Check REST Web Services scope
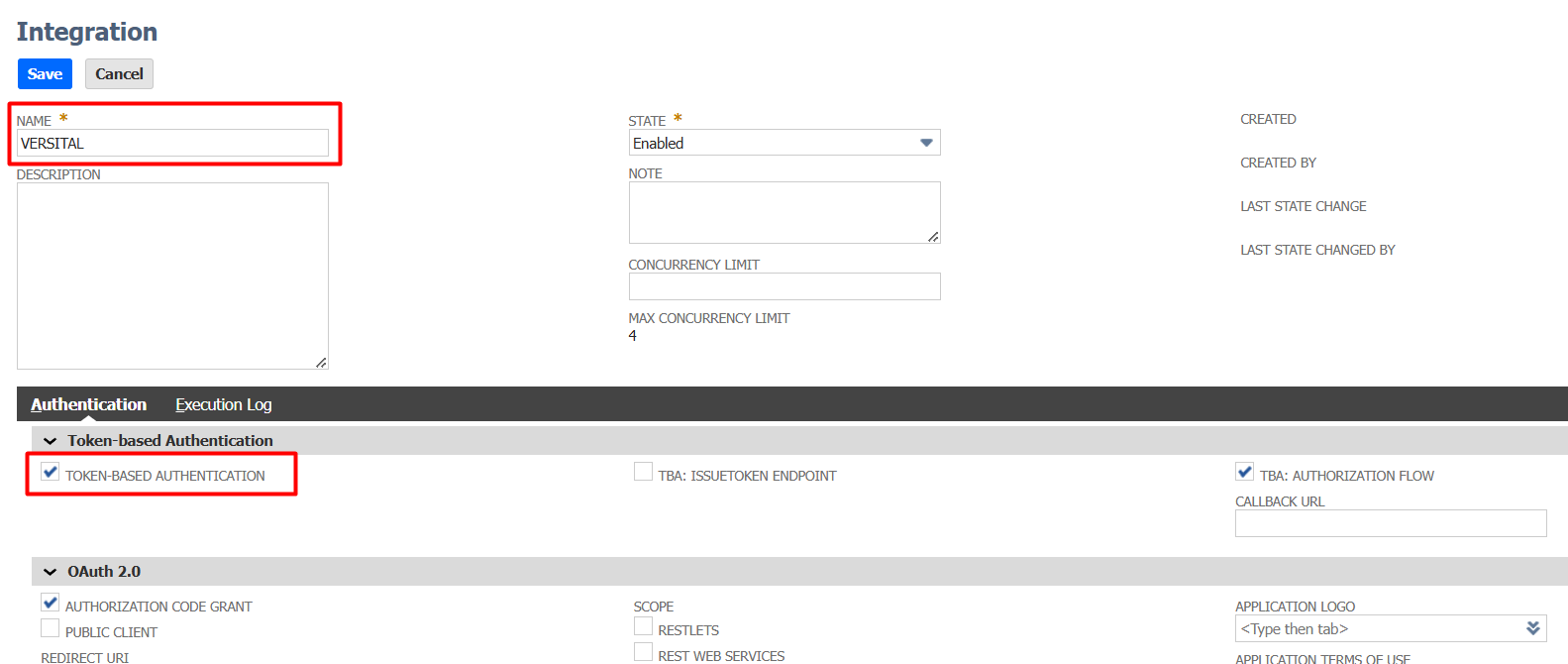The height and width of the screenshot is (664, 1568). [x=643, y=653]
